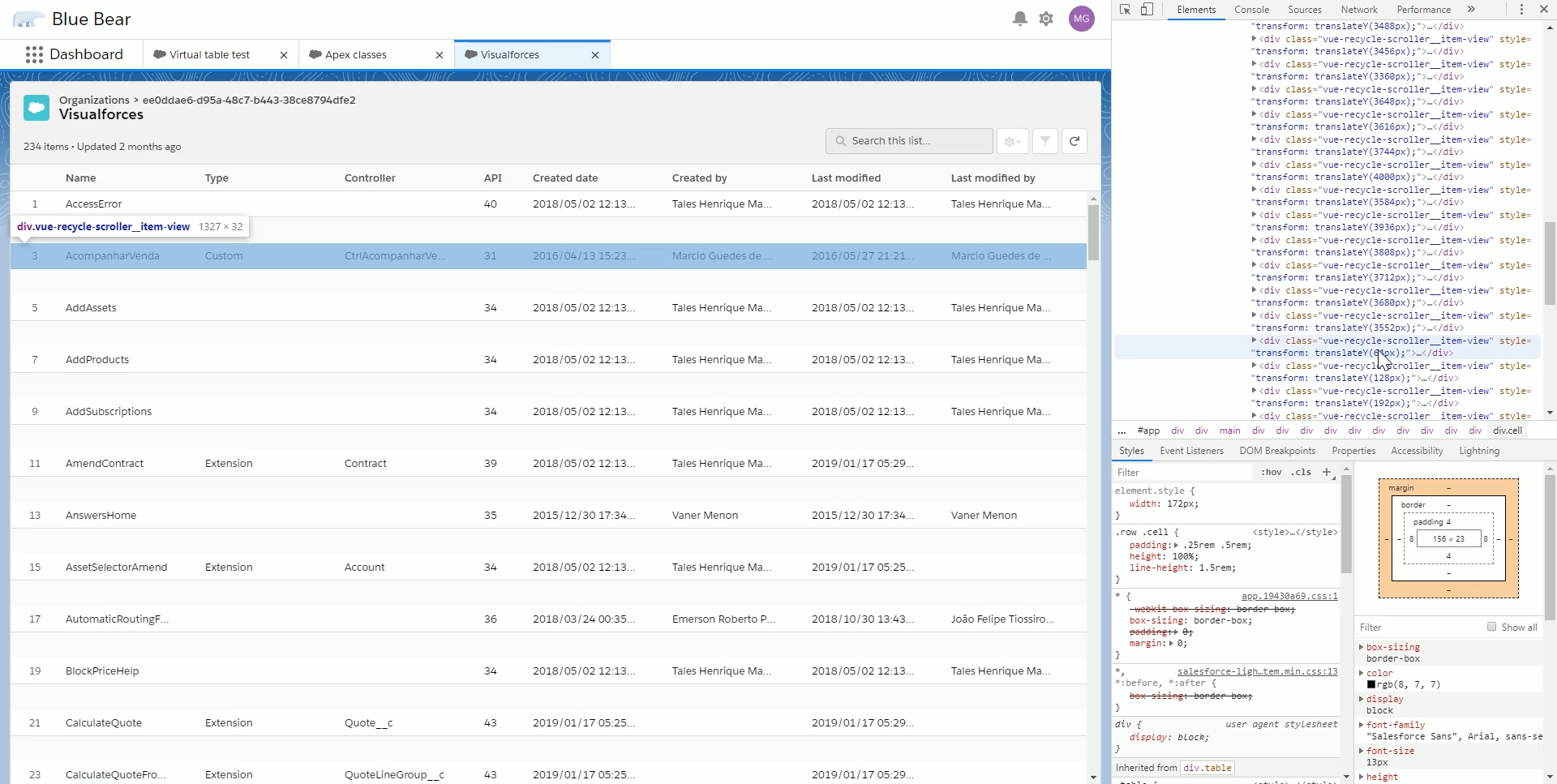Expand the padding shorthand triangle
The width and height of the screenshot is (1557, 784).
[1176, 545]
